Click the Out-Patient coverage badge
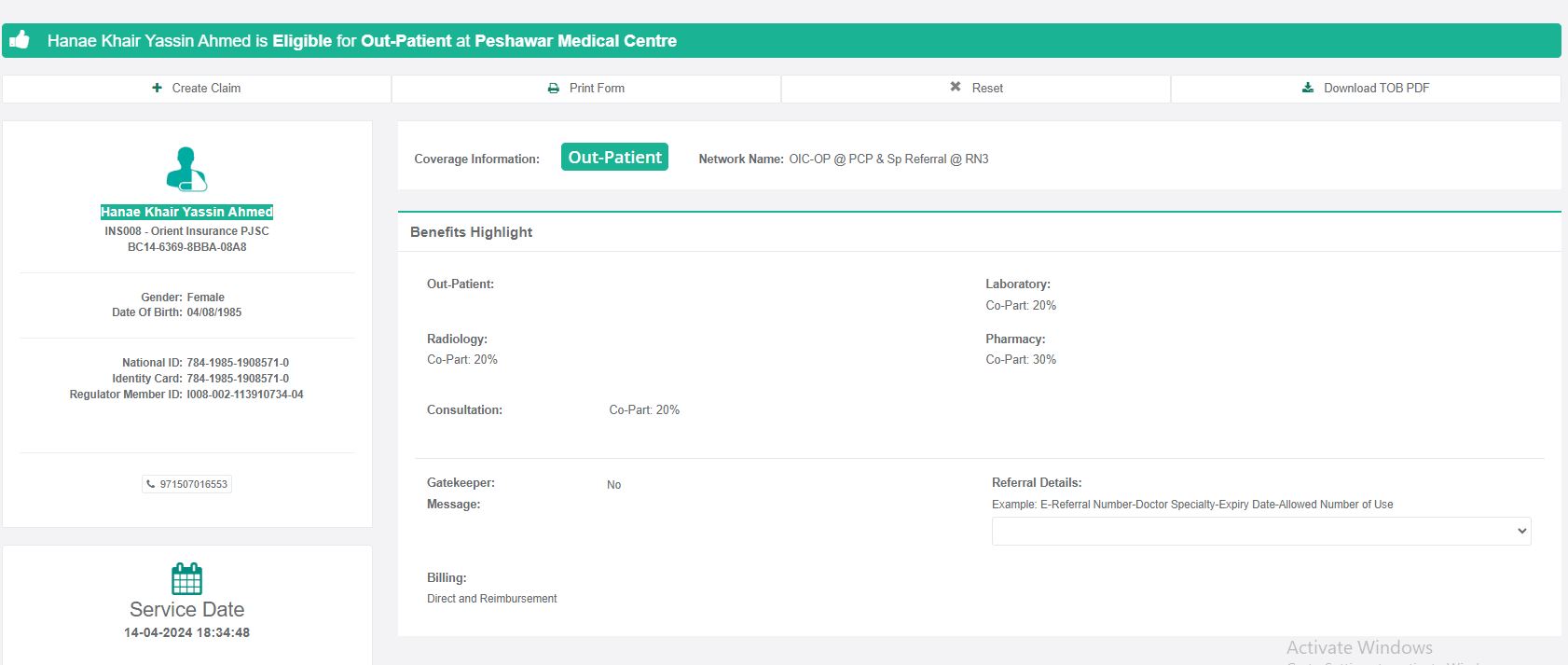Viewport: 1568px width, 665px height. click(614, 158)
